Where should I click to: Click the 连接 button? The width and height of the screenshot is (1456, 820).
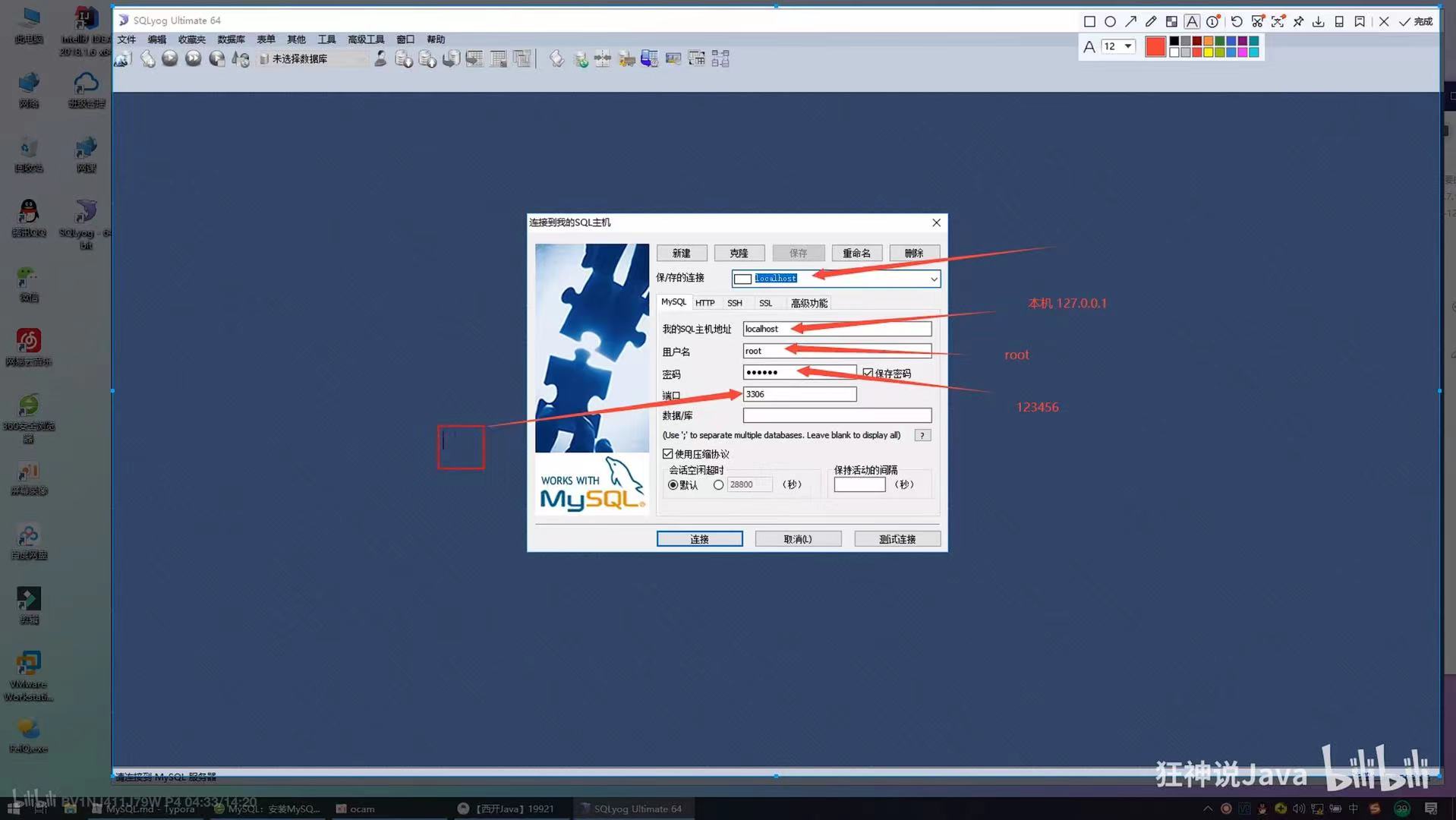tap(700, 539)
